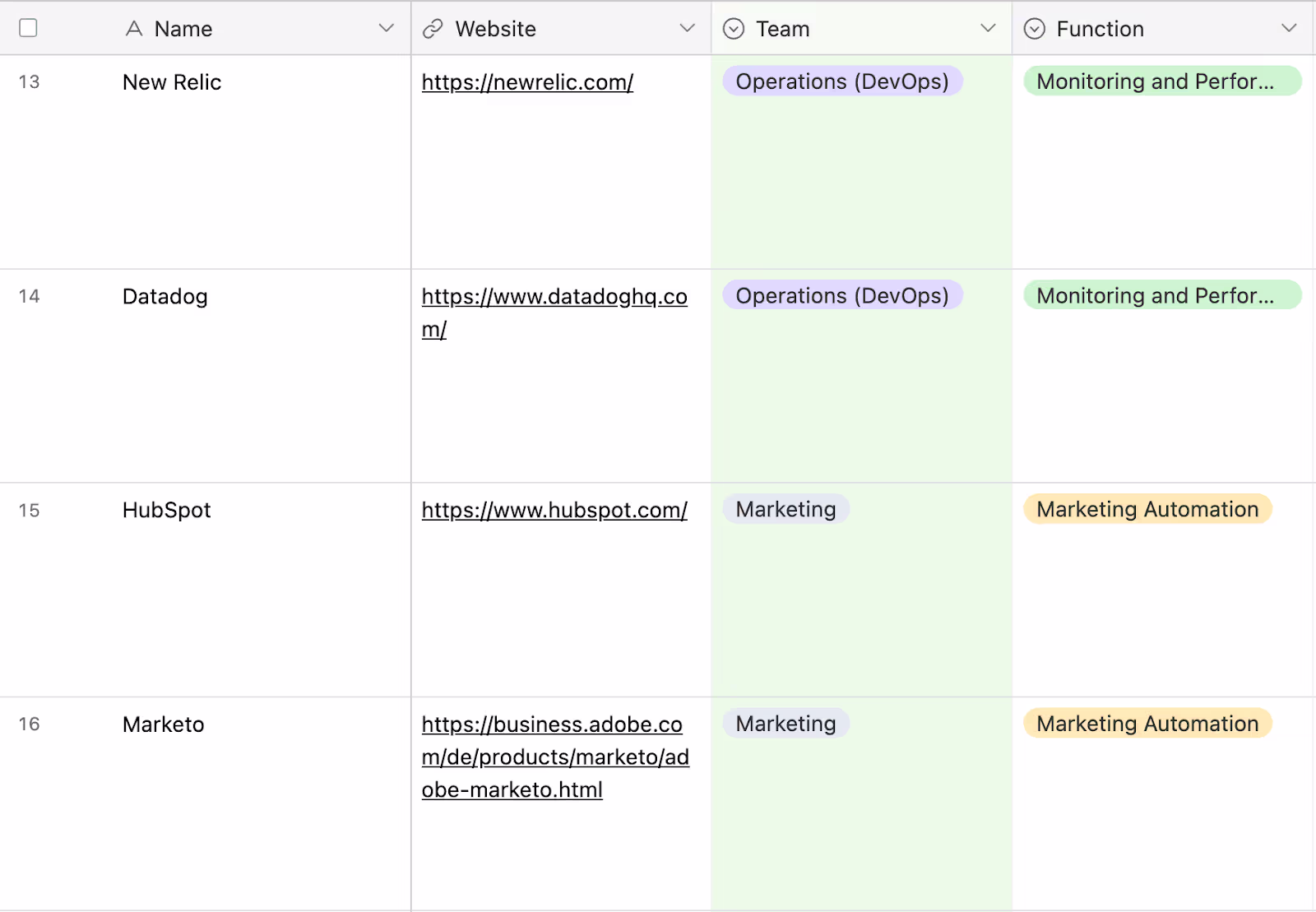1316x912 pixels.
Task: Open the Adobe Marketo website link
Action: [555, 757]
